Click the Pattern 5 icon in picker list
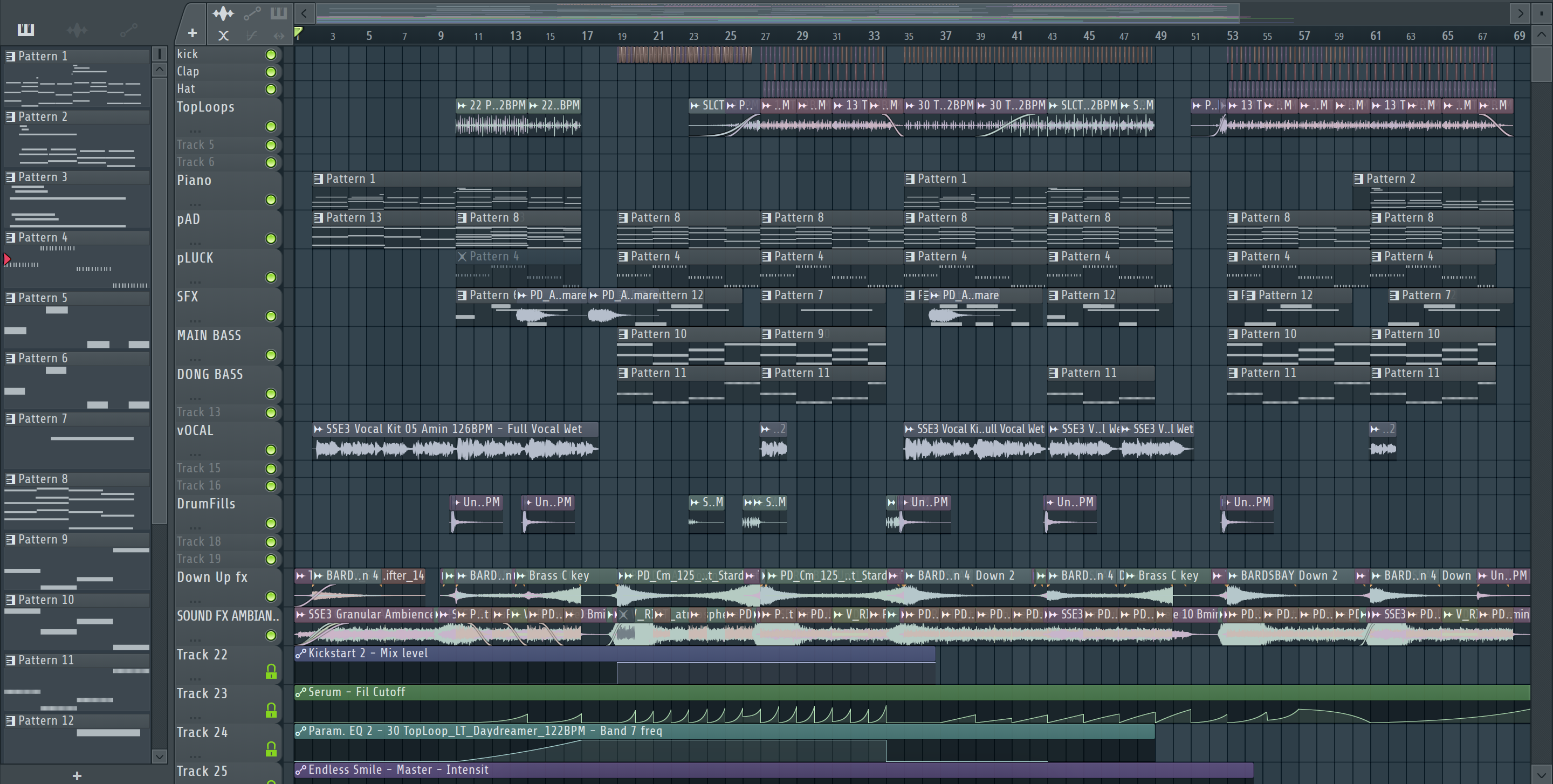The height and width of the screenshot is (784, 1553). [10, 298]
